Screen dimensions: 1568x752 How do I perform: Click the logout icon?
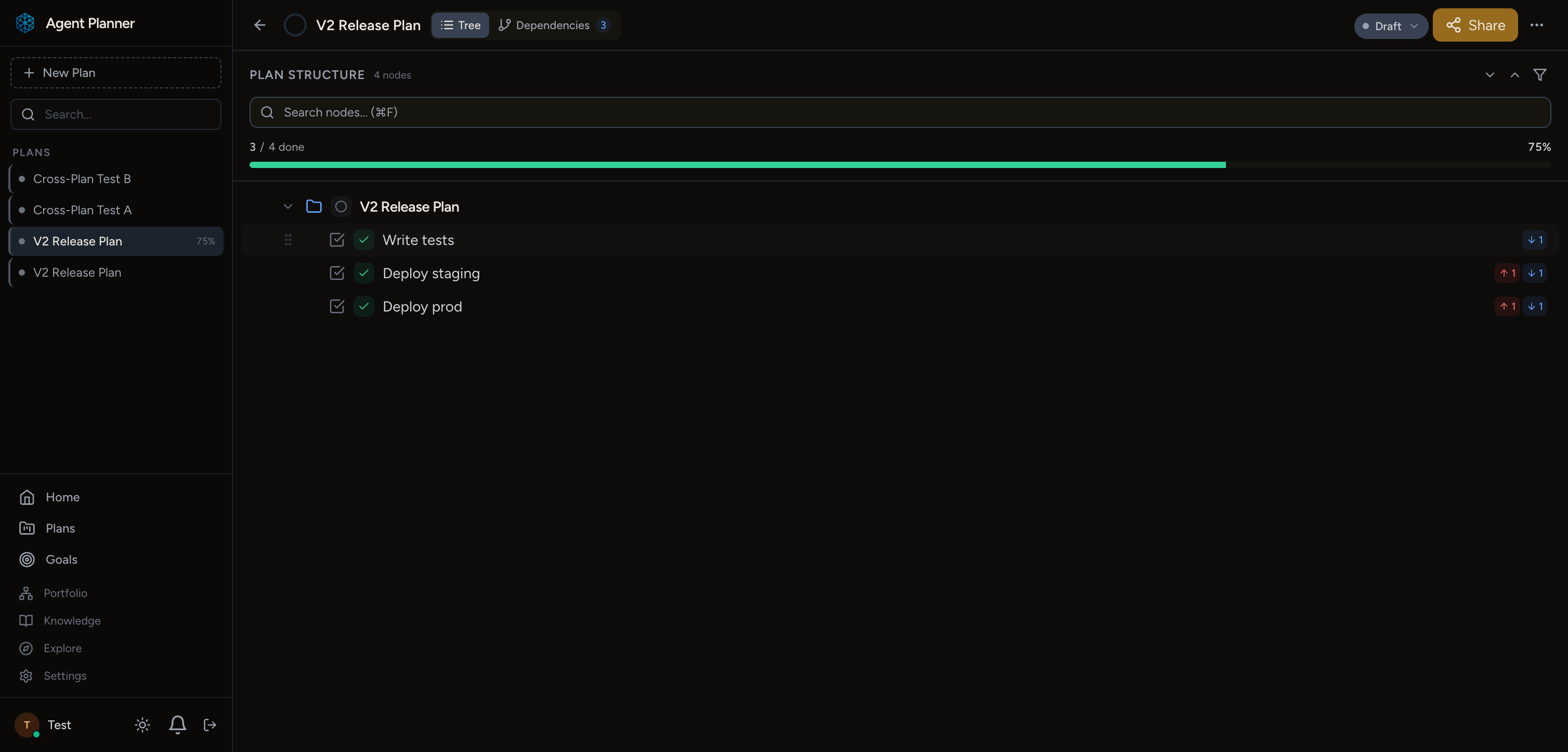[x=210, y=724]
